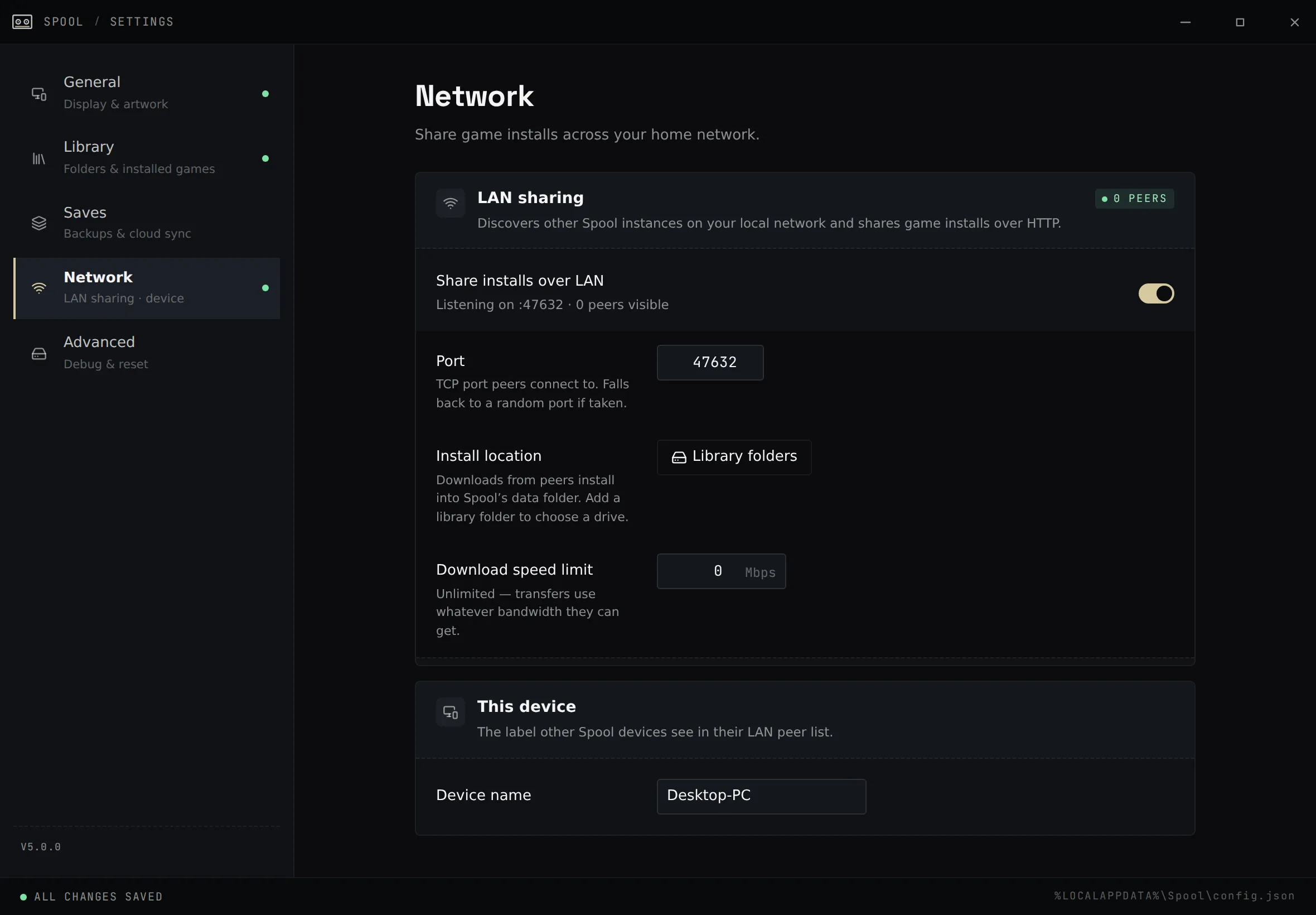Maximize the Spool settings window
The height and width of the screenshot is (915, 1316).
click(1240, 22)
